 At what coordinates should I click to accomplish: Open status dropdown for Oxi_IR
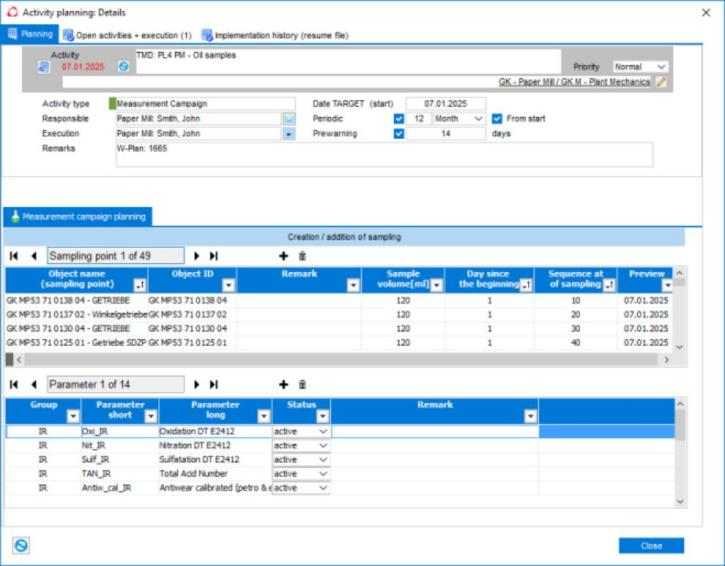click(323, 431)
